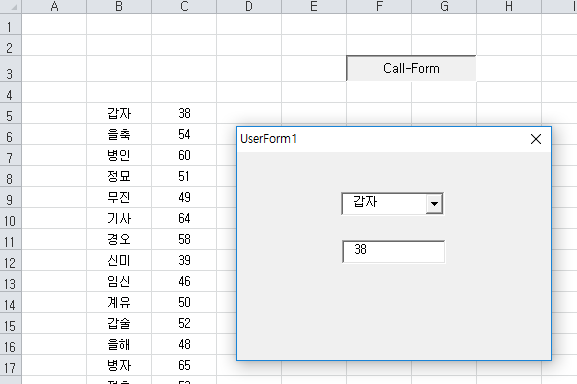The width and height of the screenshot is (577, 384).
Task: Close the UserForm1 dialog
Action: point(536,139)
